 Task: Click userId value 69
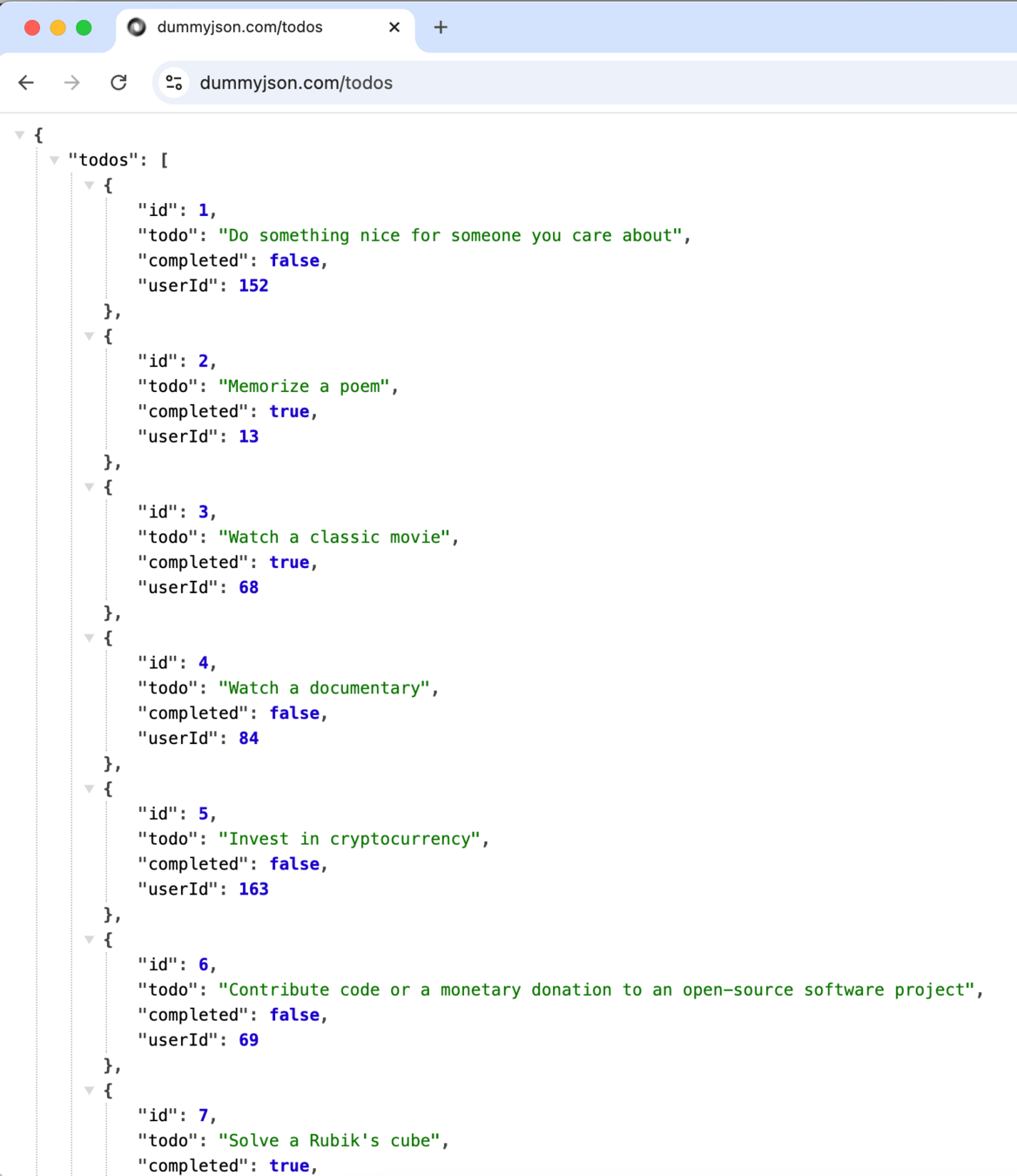pos(249,1039)
